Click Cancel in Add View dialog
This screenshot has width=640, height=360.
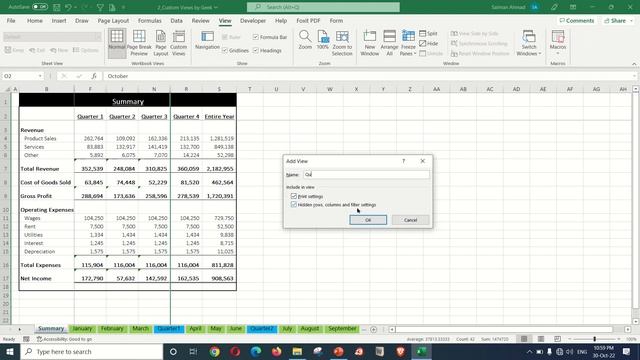point(410,220)
